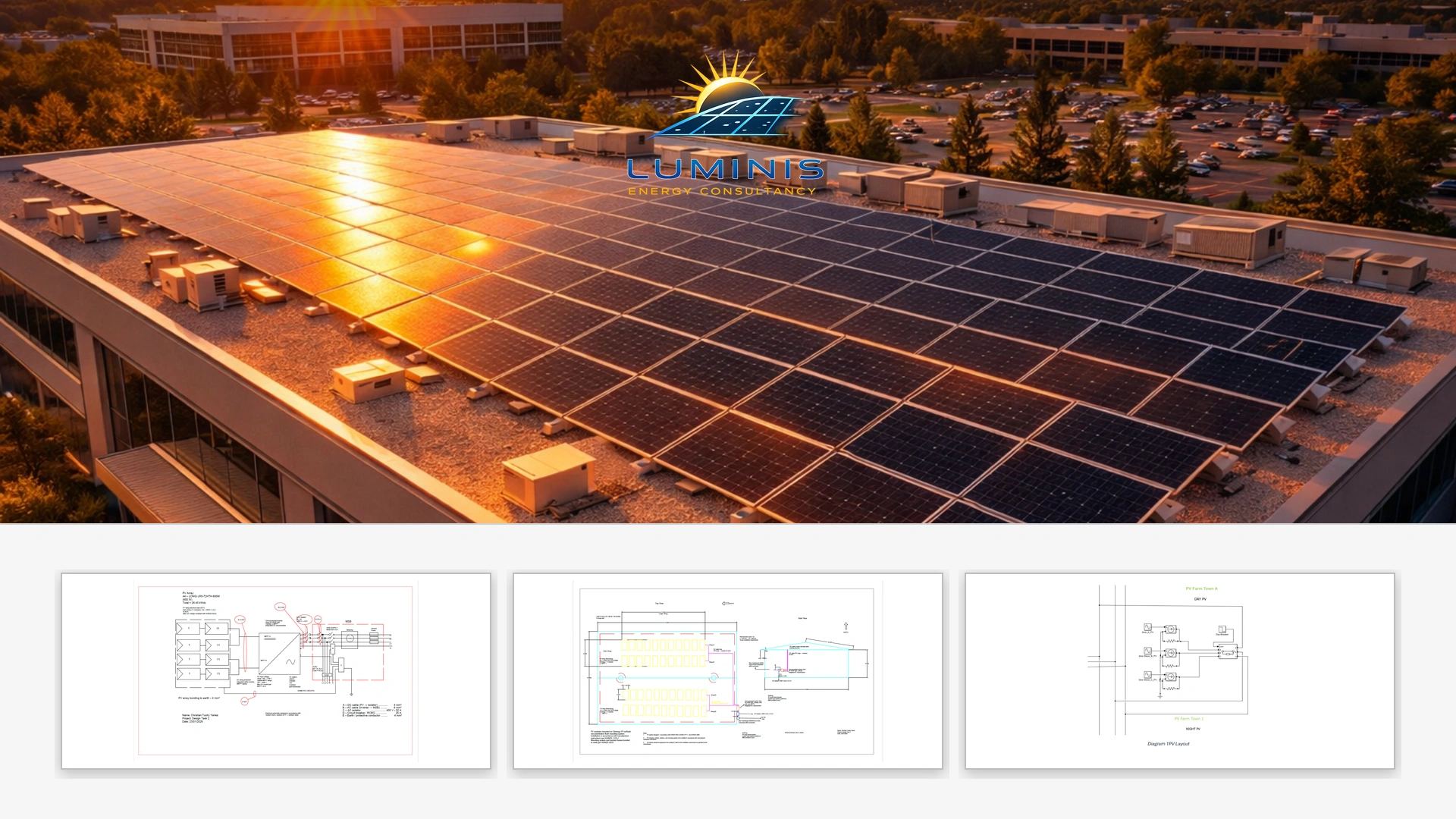Click the cable legend in the first schematic
This screenshot has width=1456, height=819.
[x=372, y=710]
